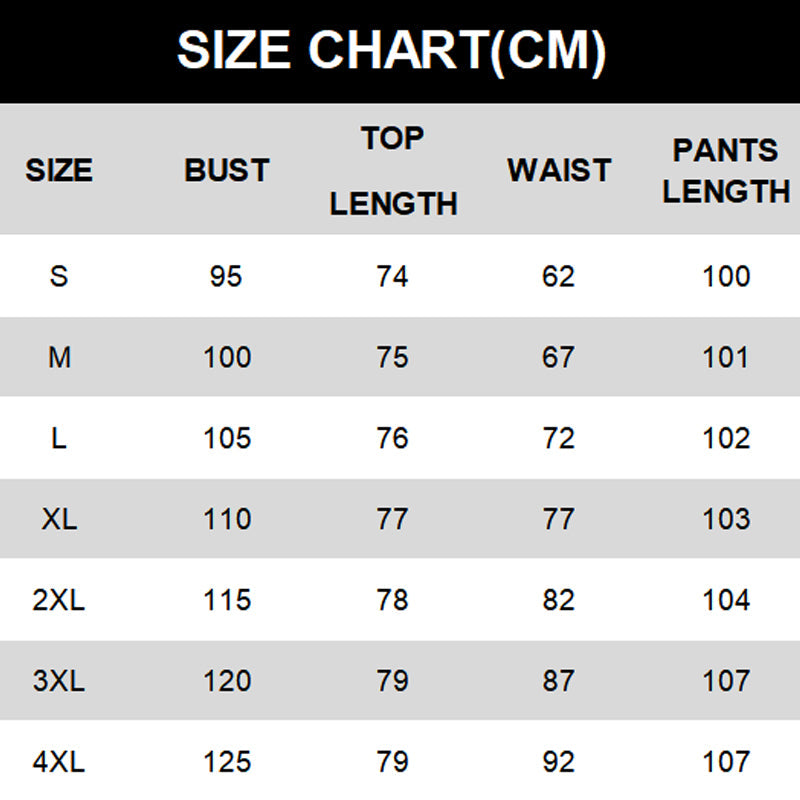This screenshot has height=800, width=800.
Task: Select the BUST column header
Action: [227, 170]
